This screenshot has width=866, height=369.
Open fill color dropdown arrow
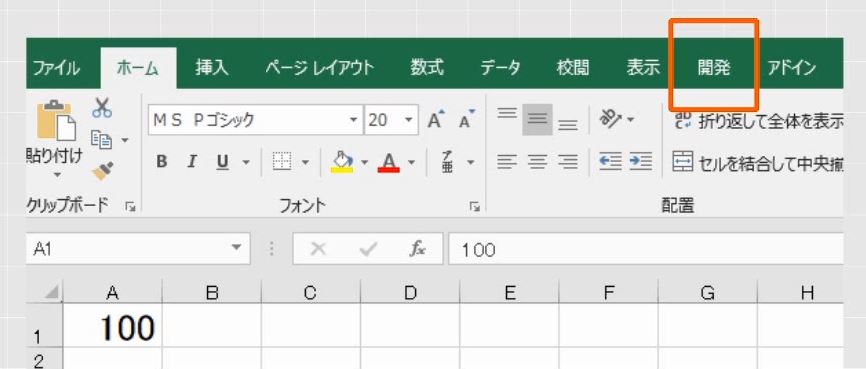[364, 162]
